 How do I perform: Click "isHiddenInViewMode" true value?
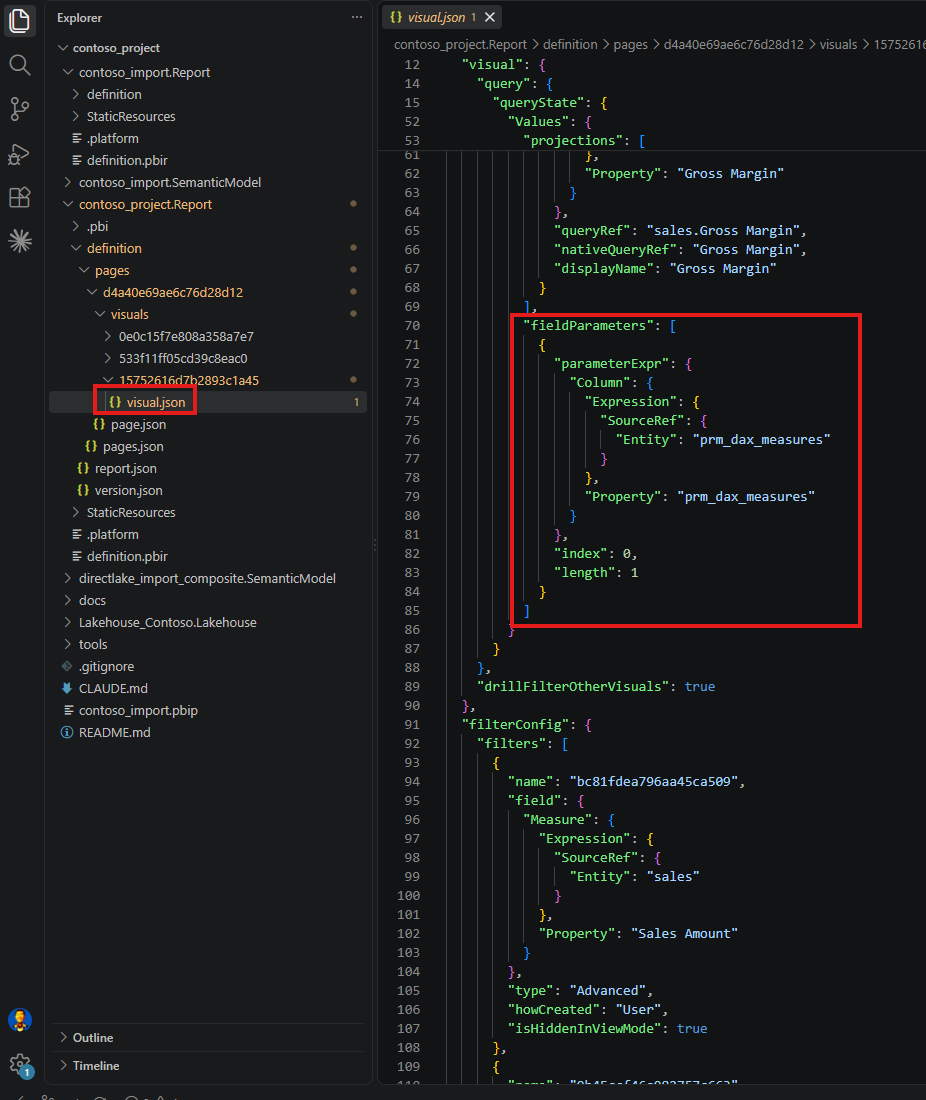coord(692,1028)
